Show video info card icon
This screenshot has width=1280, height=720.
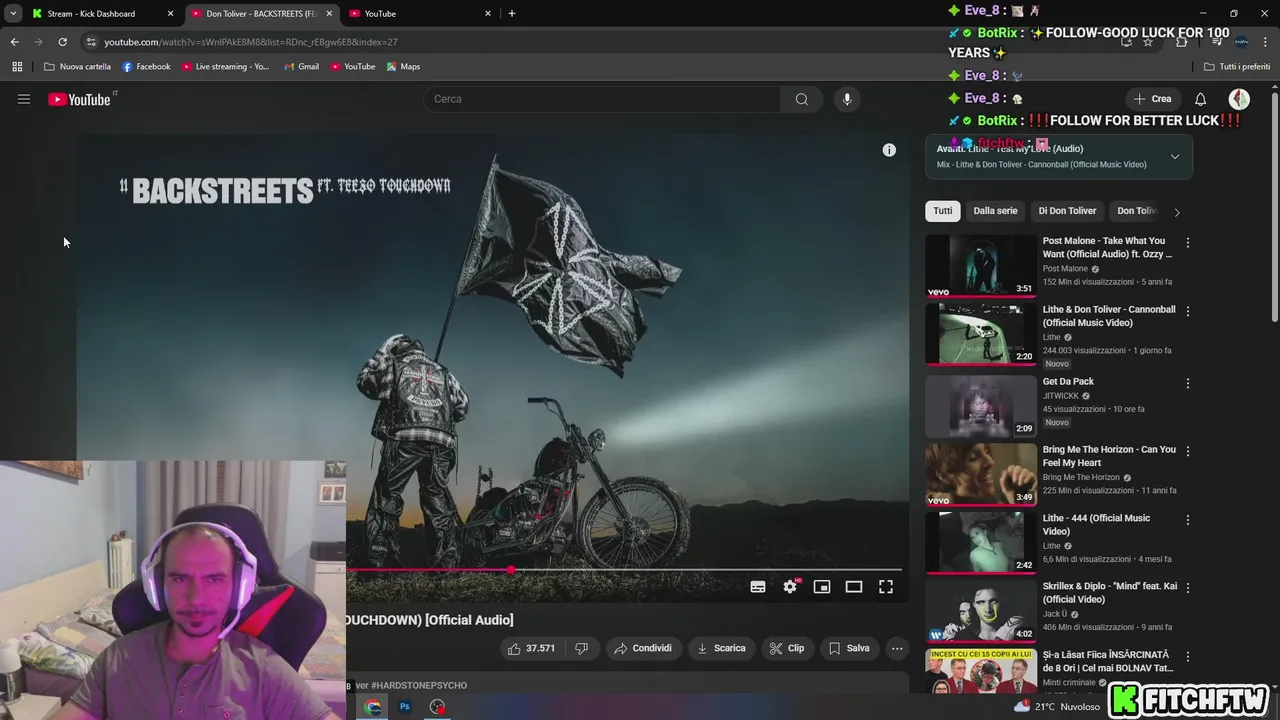pyautogui.click(x=889, y=150)
